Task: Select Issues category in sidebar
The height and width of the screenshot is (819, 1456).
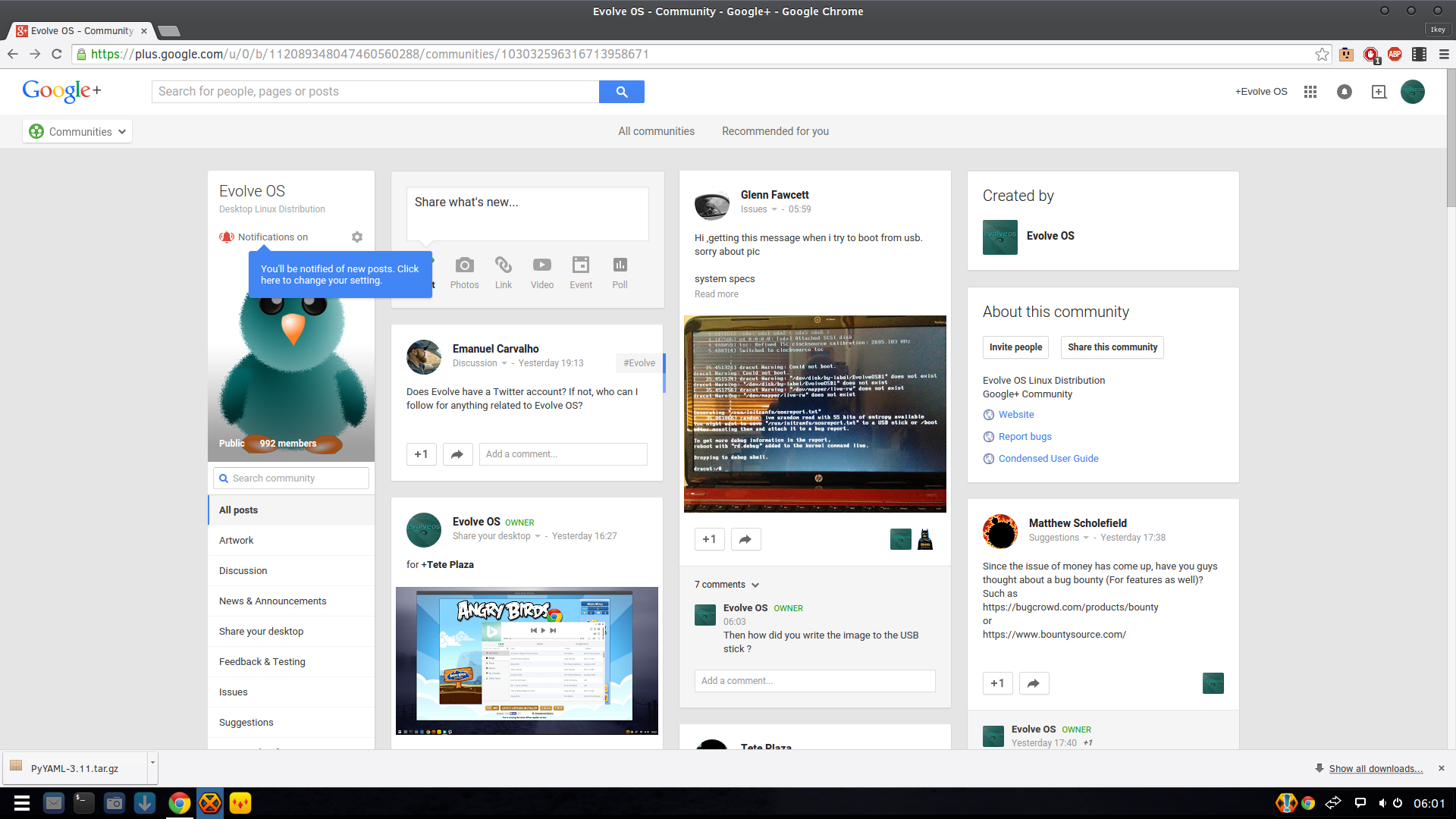Action: (291, 692)
